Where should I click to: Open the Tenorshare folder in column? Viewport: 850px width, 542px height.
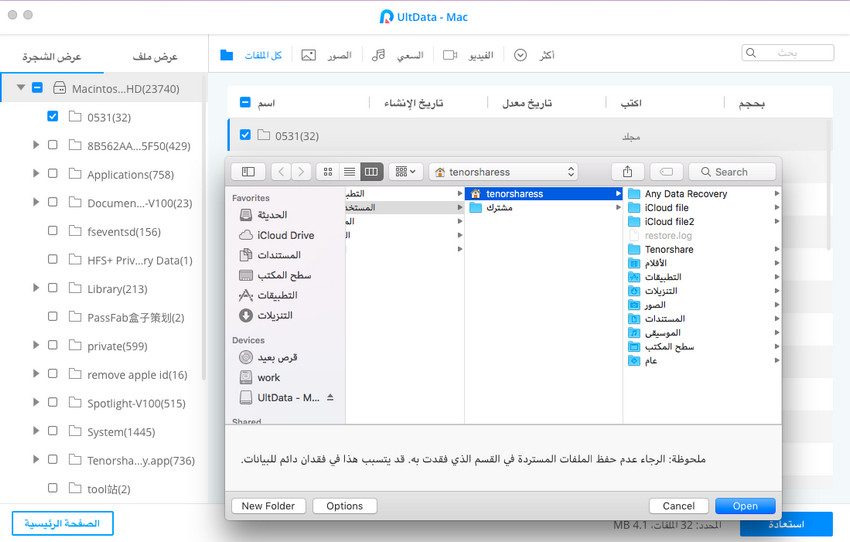[703, 249]
